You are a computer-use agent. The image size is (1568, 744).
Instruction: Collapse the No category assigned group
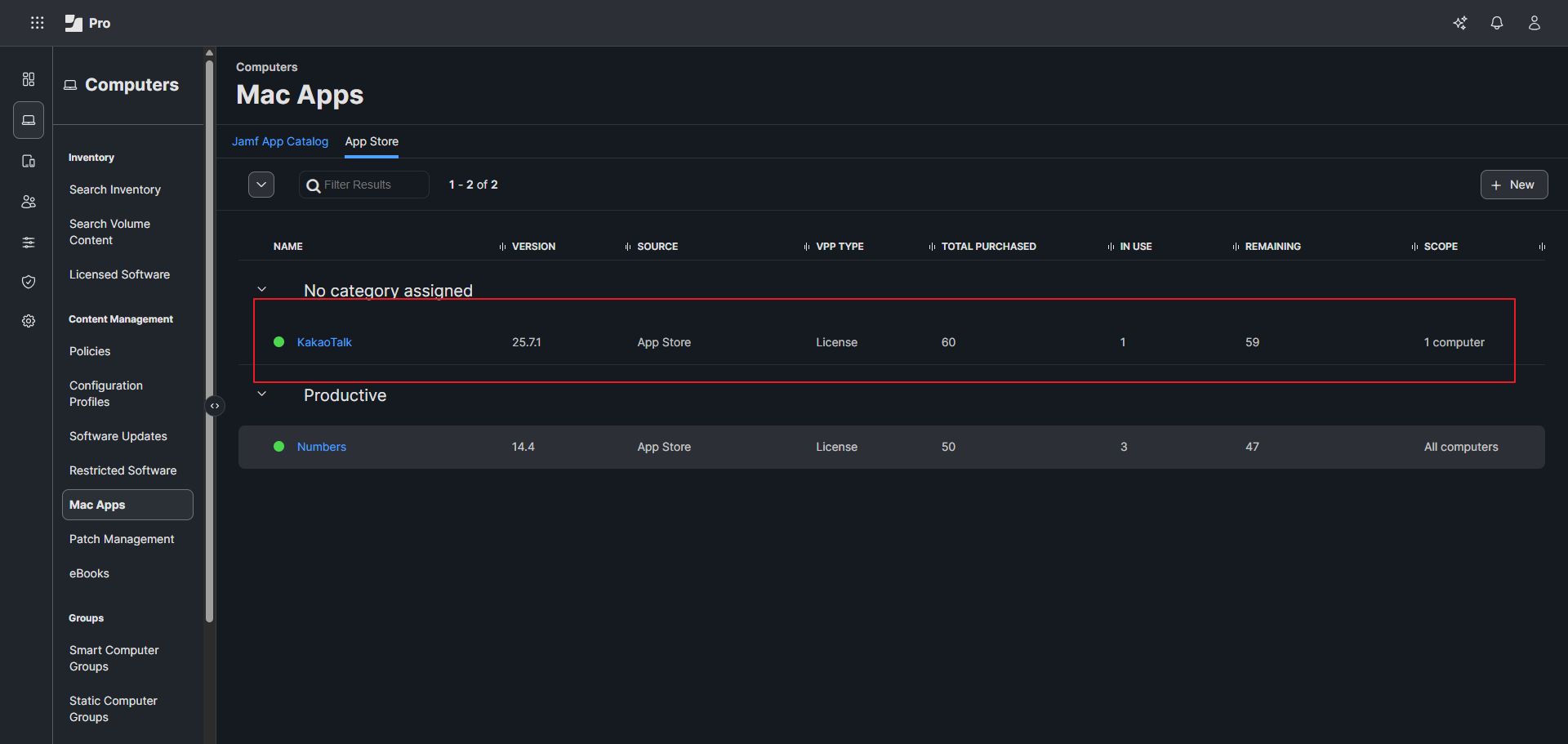click(262, 290)
